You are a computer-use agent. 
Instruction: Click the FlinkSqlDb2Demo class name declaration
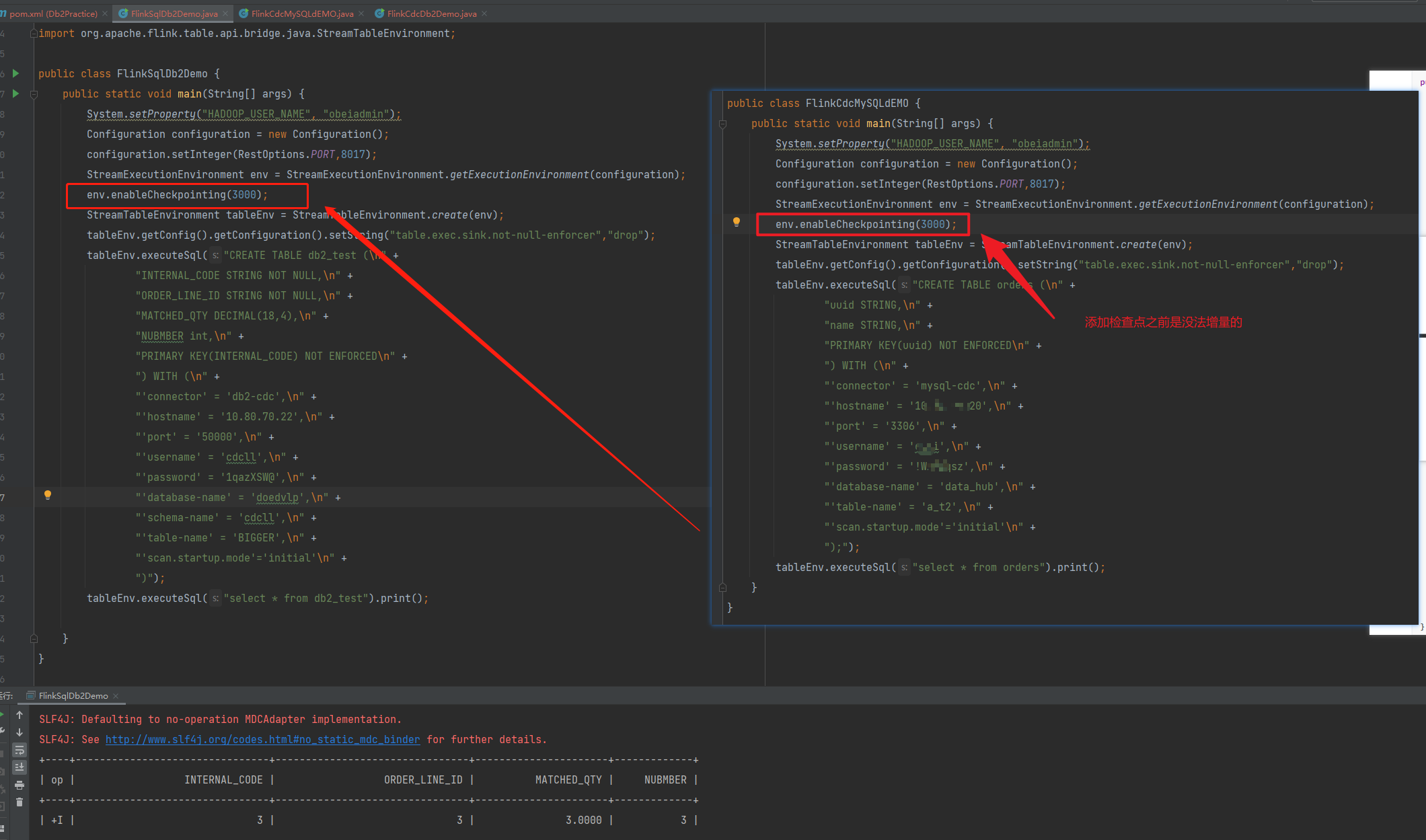162,73
